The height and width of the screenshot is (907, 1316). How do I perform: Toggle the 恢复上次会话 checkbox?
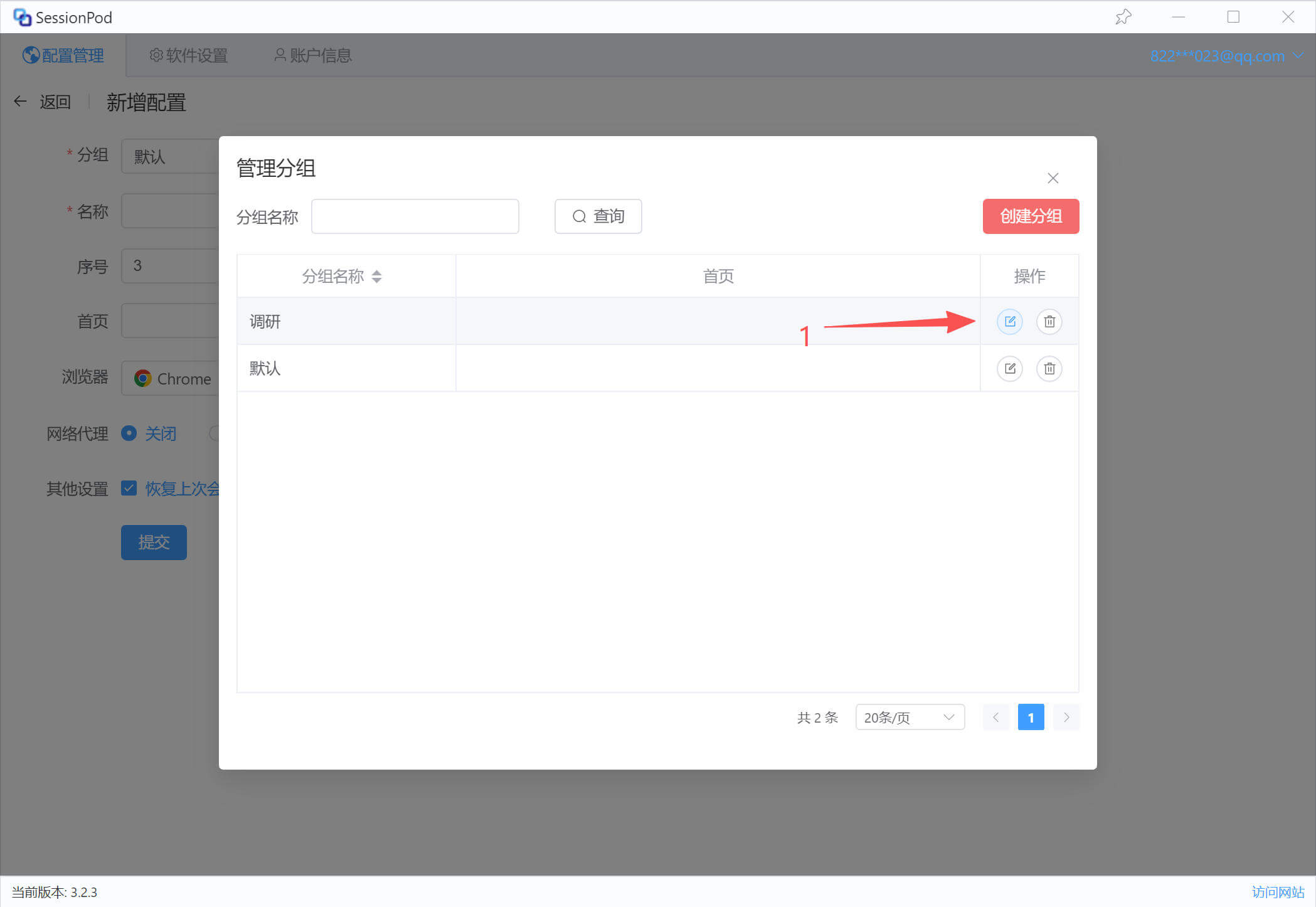129,488
